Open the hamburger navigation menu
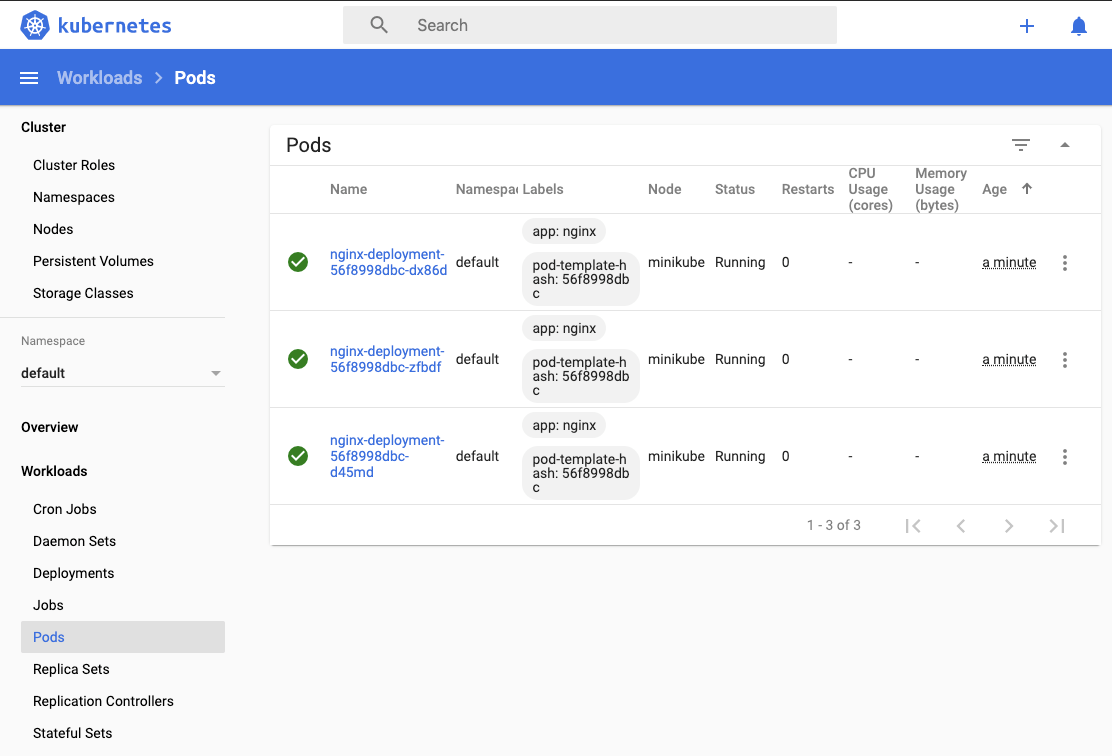The height and width of the screenshot is (756, 1112). pos(29,78)
